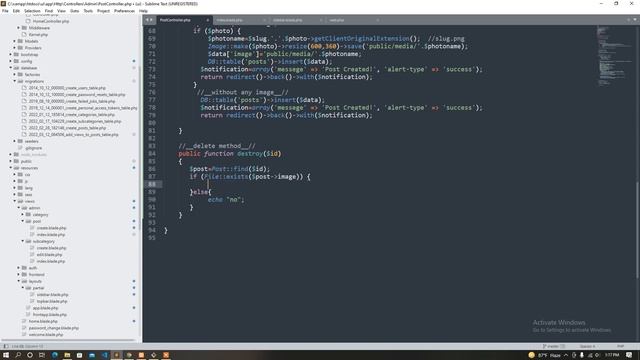Open Microsoft Edge from the taskbar
640x360 pixels.
click(55, 355)
